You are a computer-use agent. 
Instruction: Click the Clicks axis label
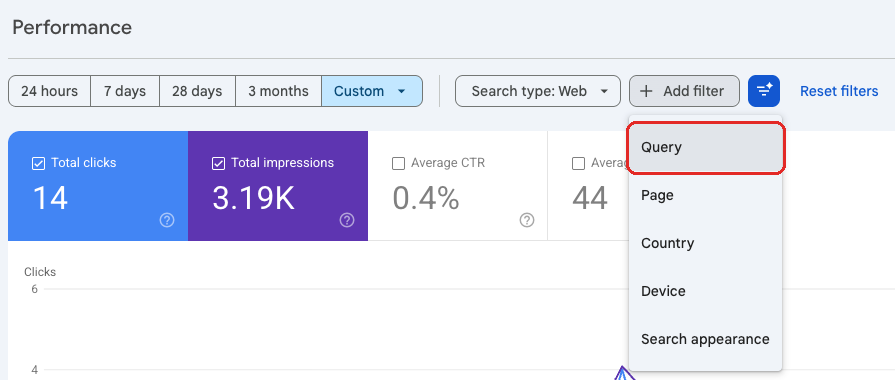pyautogui.click(x=40, y=272)
